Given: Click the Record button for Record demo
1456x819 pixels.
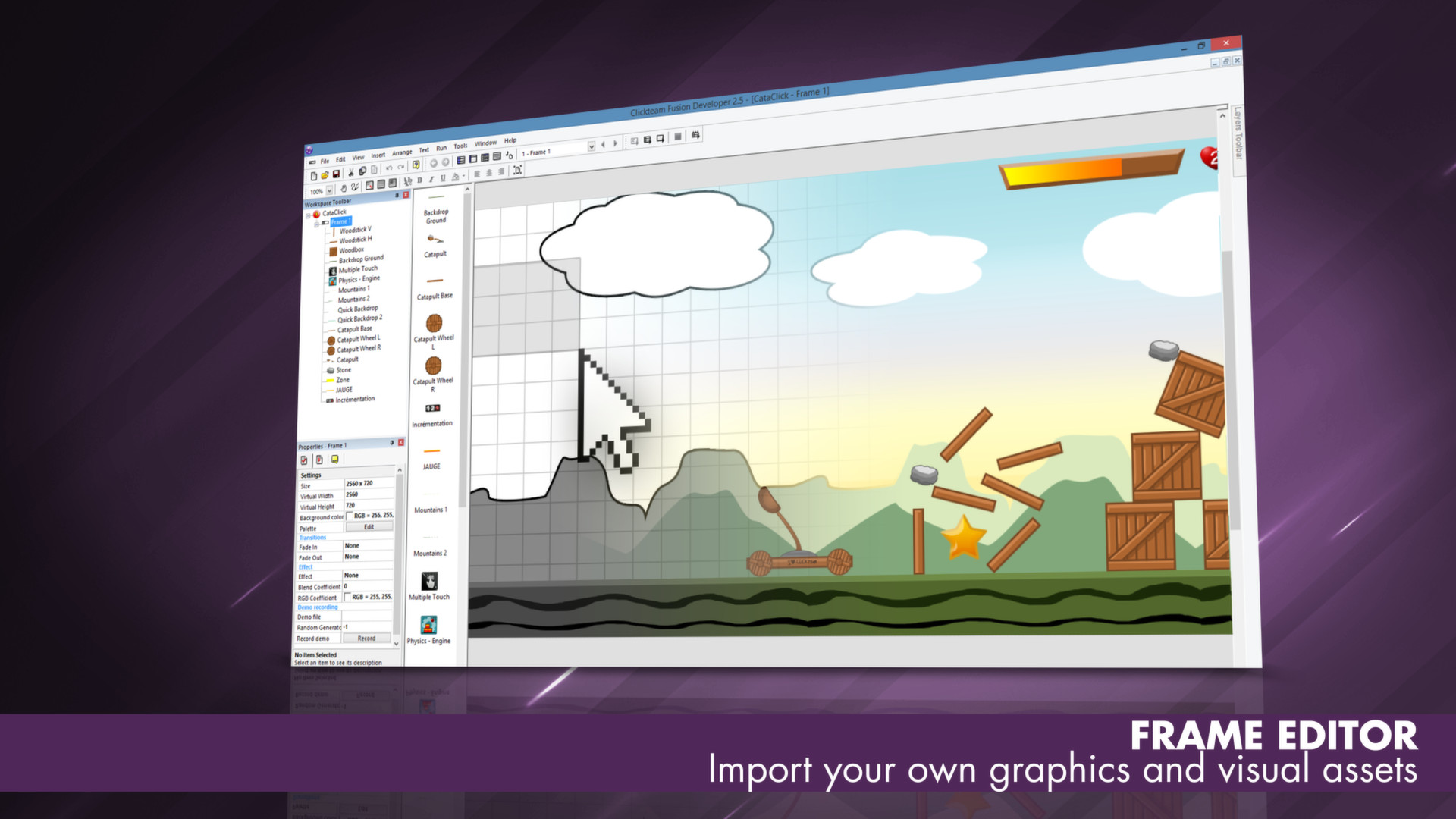Looking at the screenshot, I should (x=367, y=638).
